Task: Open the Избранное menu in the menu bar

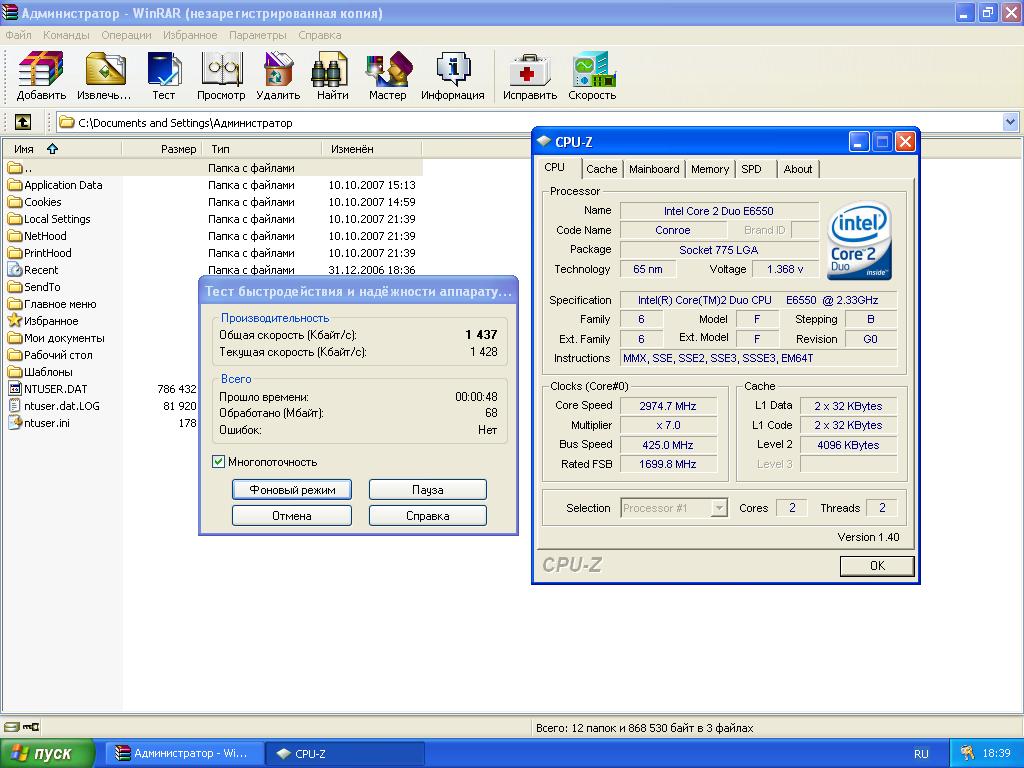Action: pos(190,35)
